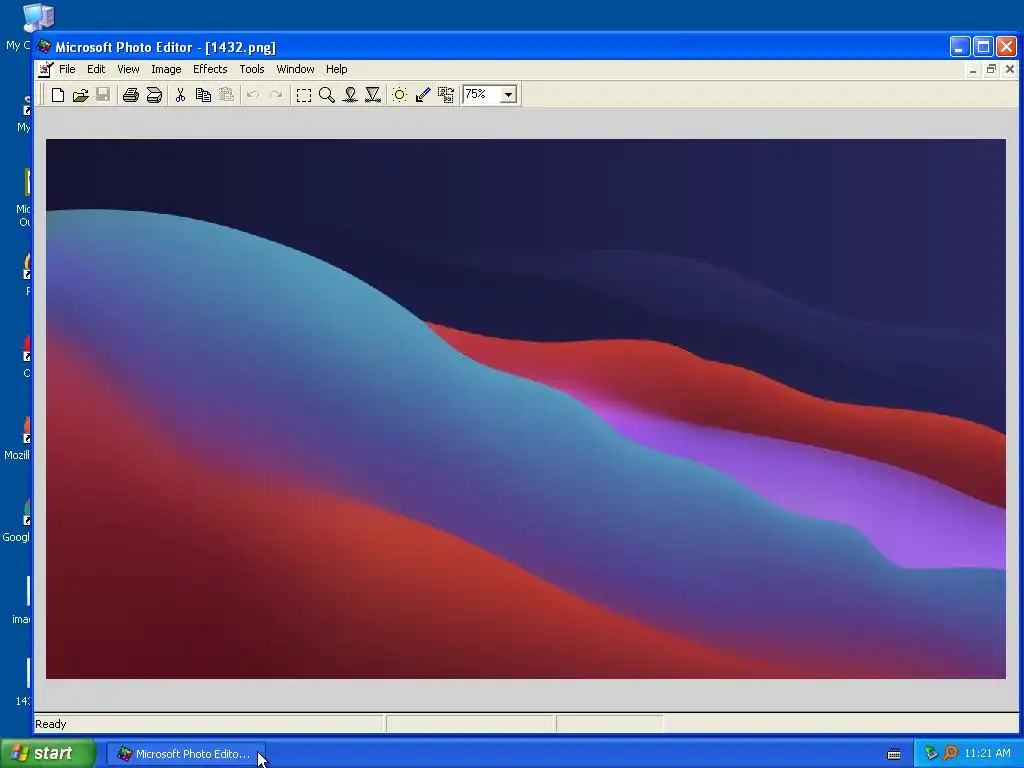1024x768 pixels.
Task: Select the Sharpen tool icon
Action: [x=373, y=95]
